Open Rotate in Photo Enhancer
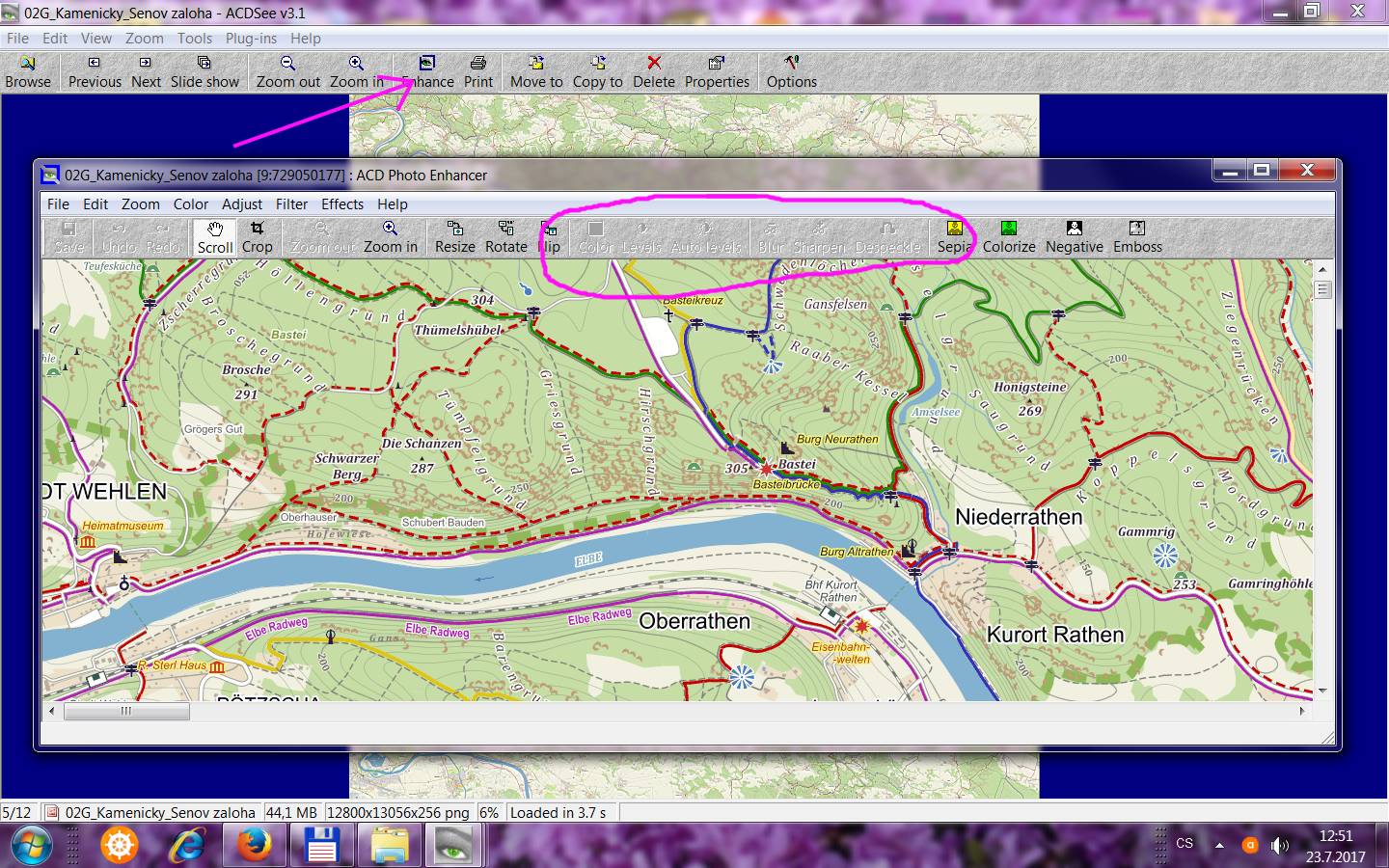Screen dimensions: 1389x868 pos(506,237)
